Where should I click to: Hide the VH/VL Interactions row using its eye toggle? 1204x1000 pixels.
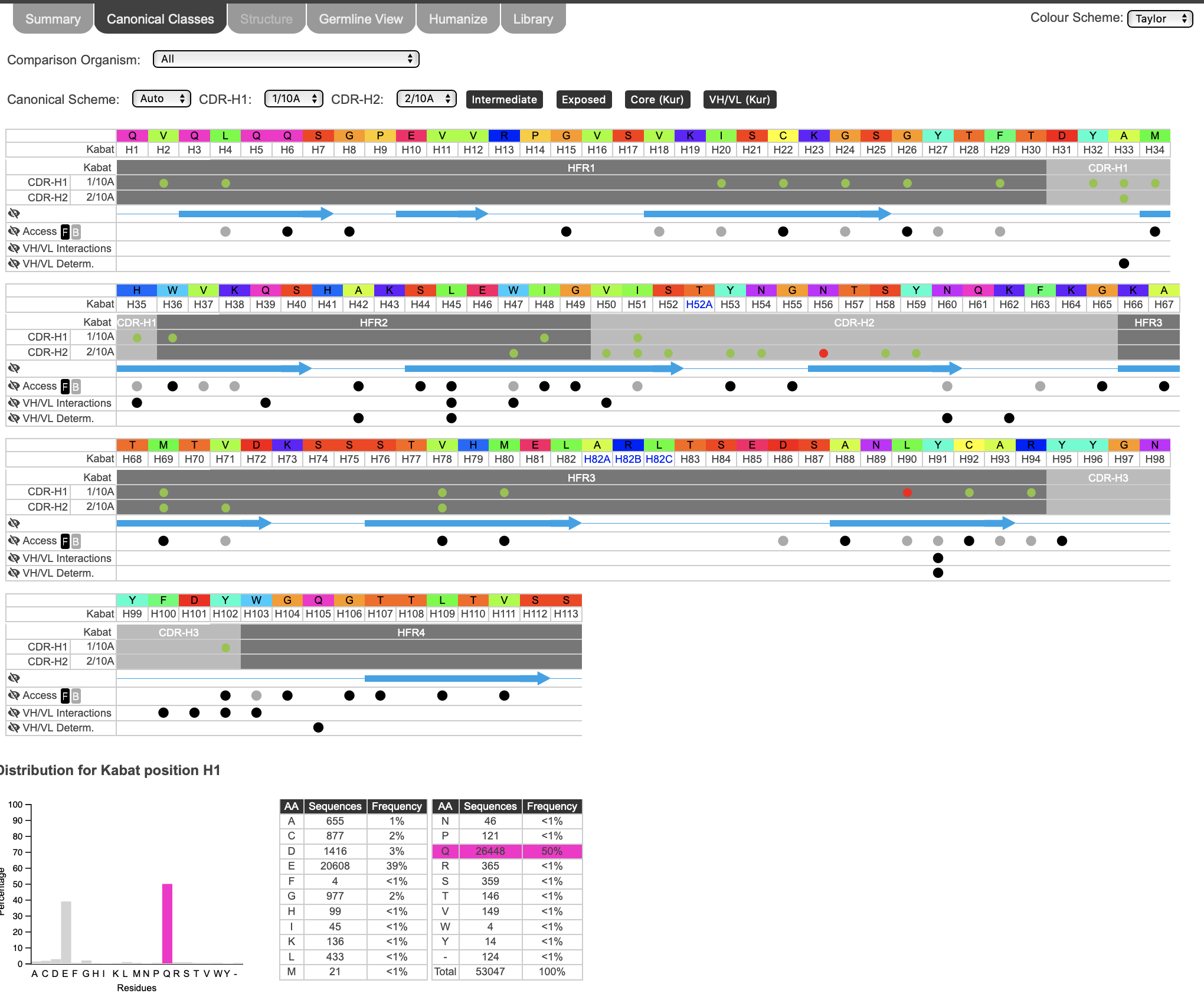pyautogui.click(x=13, y=248)
